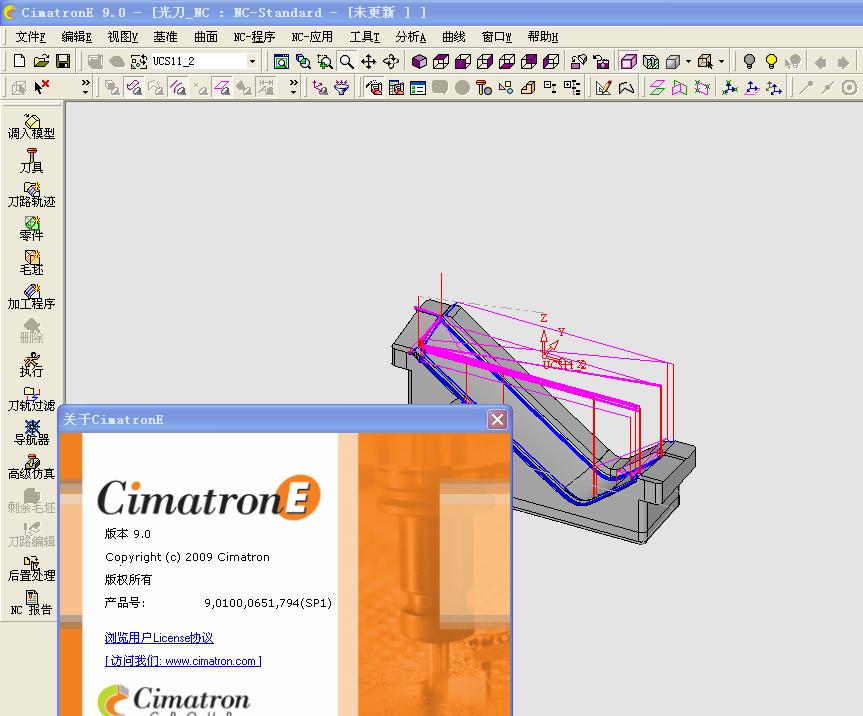Click the UCS manager icon beside UCS11_2
This screenshot has width=863, height=716.
(x=139, y=61)
